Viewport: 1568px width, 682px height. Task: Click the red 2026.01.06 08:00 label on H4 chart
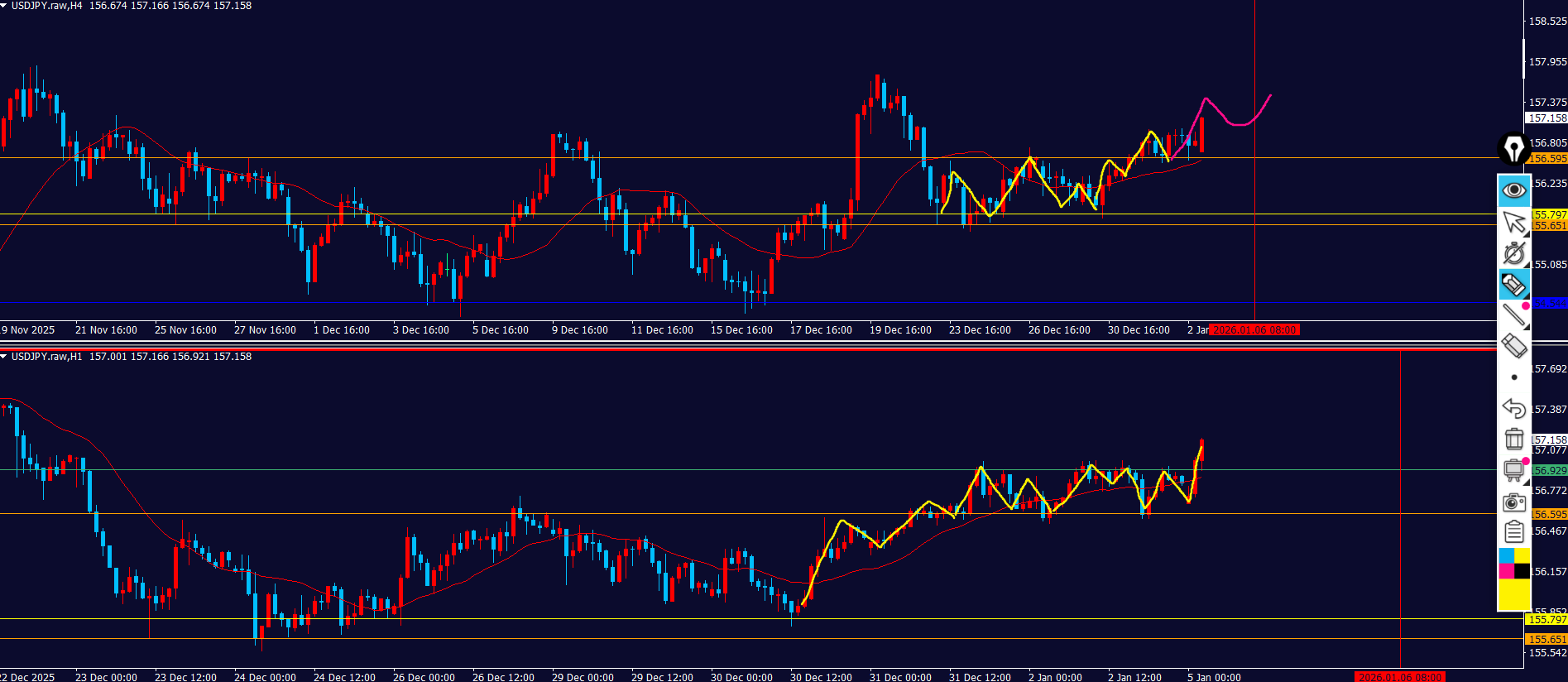click(x=1254, y=330)
